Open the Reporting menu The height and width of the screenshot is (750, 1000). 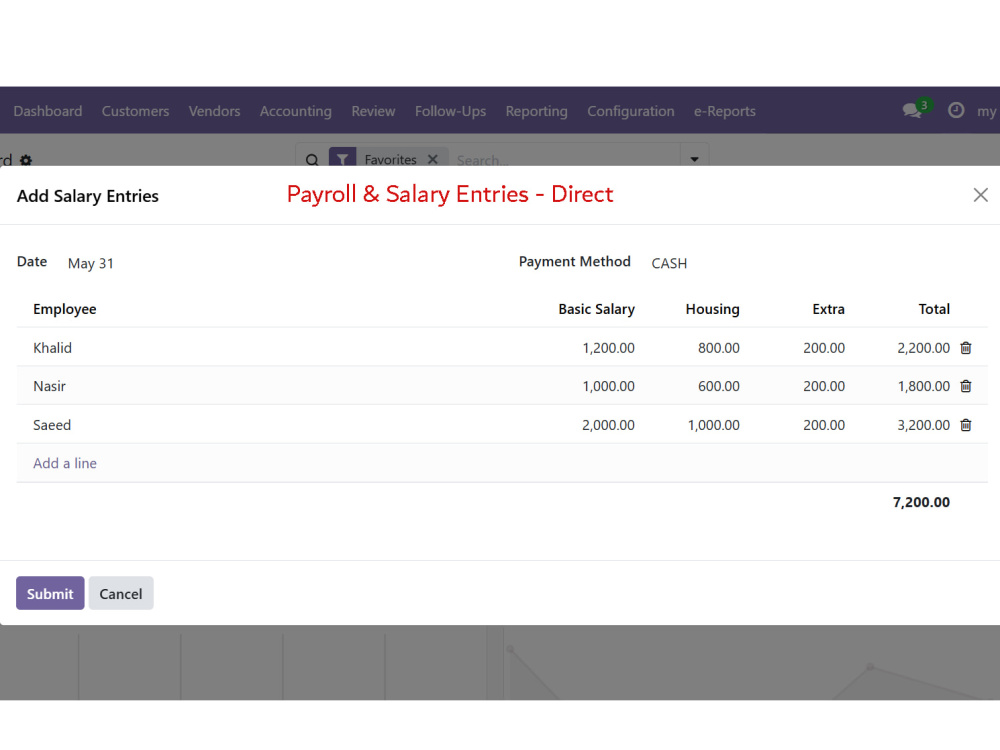click(536, 111)
